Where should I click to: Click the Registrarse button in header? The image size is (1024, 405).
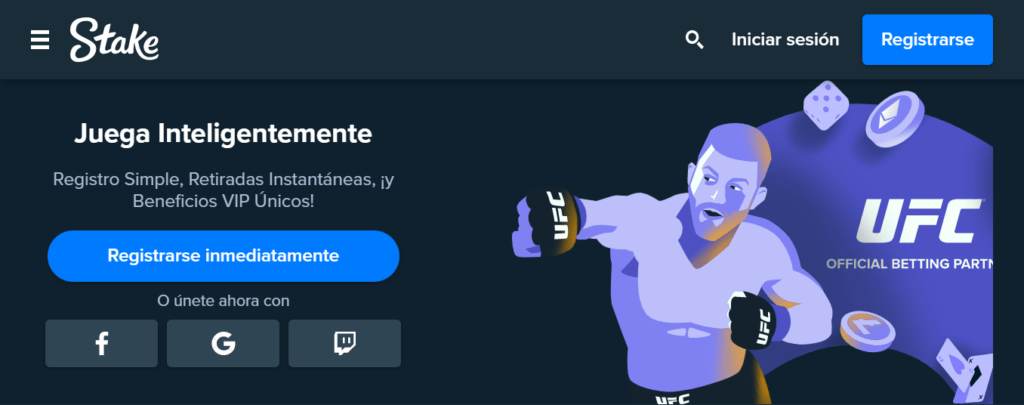[x=927, y=40]
